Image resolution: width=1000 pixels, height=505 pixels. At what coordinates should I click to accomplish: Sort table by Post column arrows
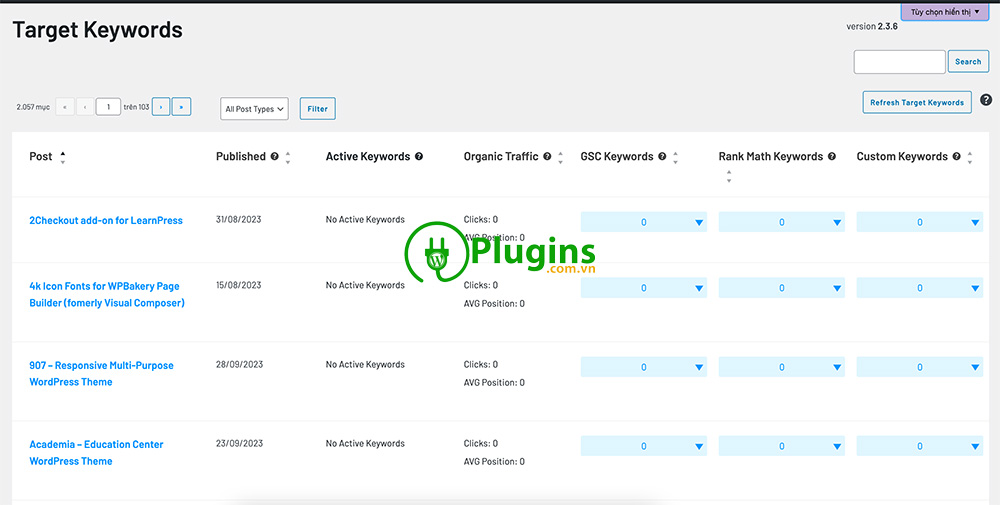pos(63,157)
